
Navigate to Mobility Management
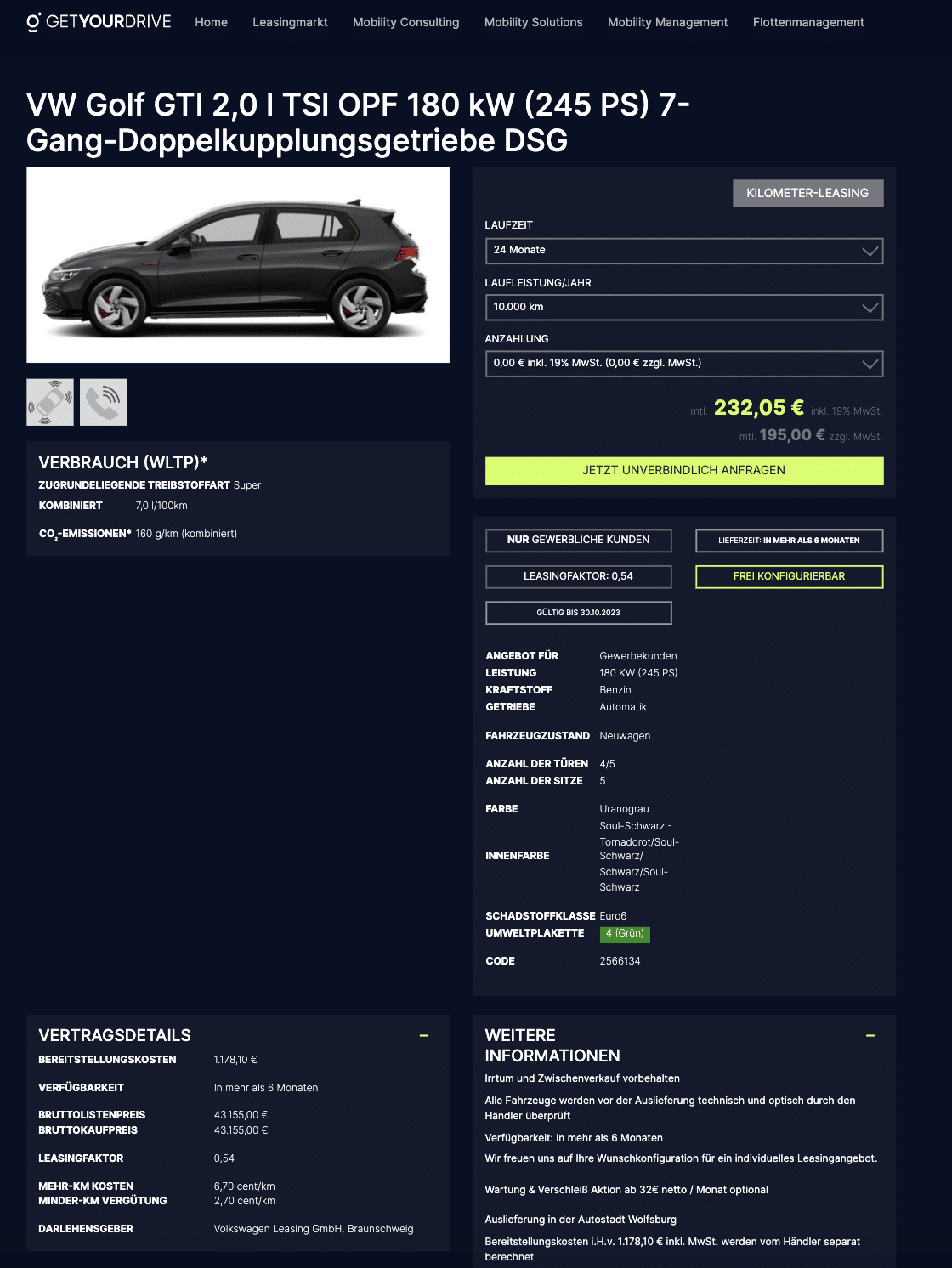click(668, 22)
